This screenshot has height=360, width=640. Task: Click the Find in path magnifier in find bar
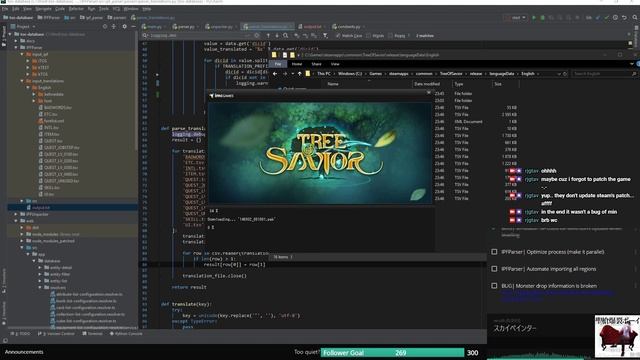pos(286,36)
